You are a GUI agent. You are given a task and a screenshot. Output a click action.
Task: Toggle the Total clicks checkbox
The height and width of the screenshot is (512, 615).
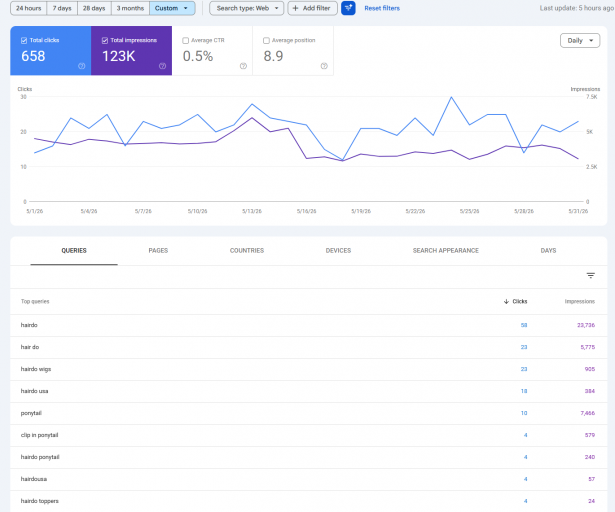pyautogui.click(x=24, y=40)
